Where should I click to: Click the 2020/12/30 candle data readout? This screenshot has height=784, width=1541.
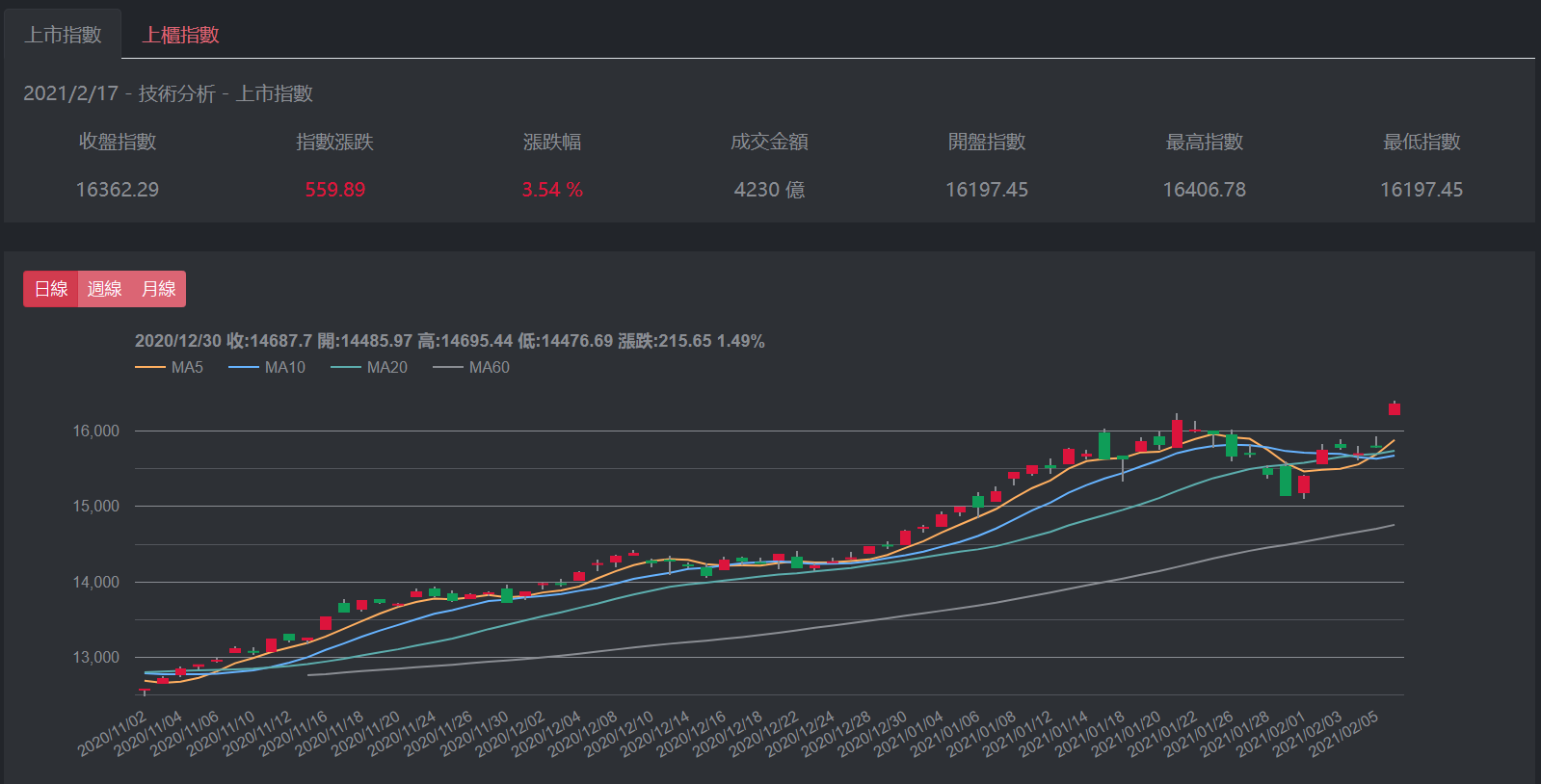tap(450, 341)
